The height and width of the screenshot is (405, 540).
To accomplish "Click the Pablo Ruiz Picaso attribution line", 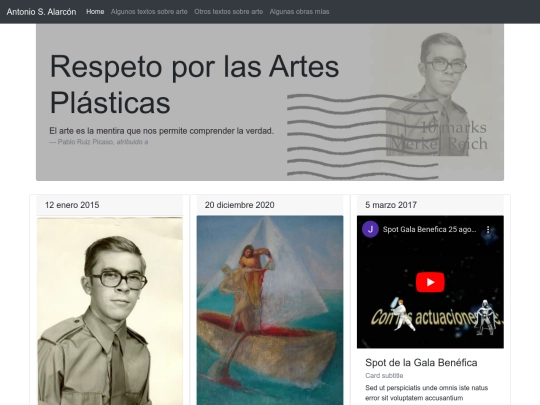I will coord(99,142).
